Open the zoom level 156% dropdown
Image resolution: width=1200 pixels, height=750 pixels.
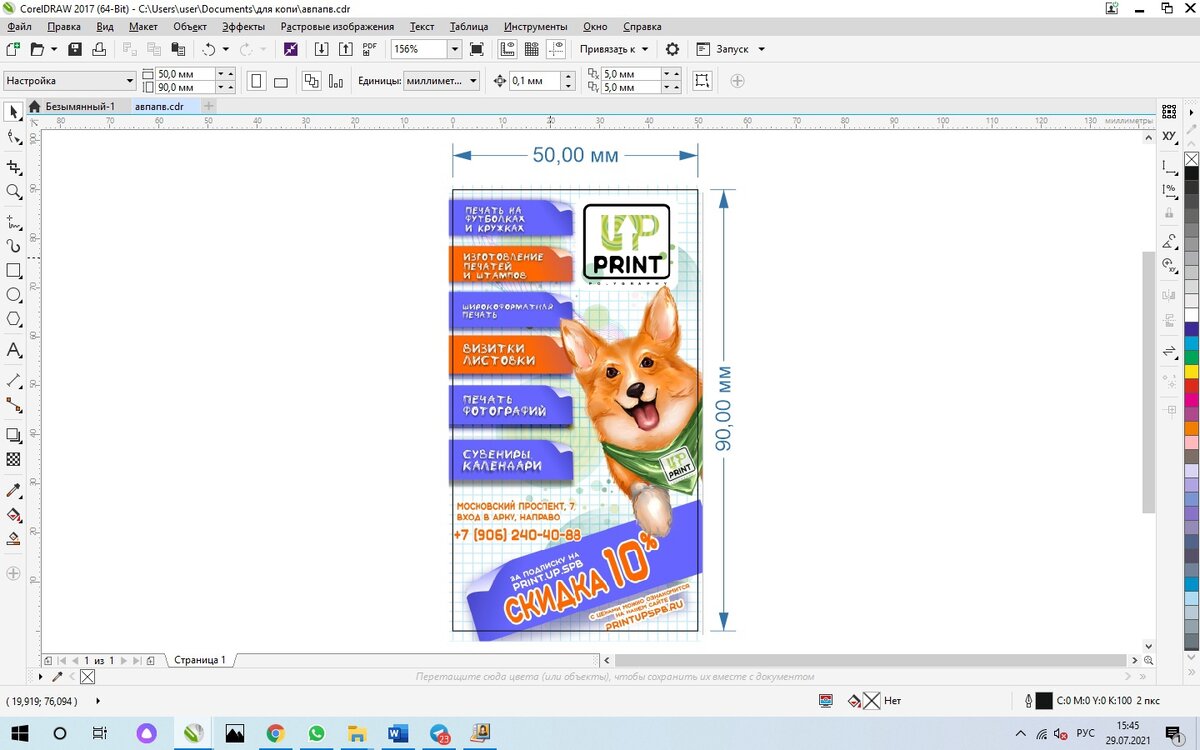tap(454, 49)
